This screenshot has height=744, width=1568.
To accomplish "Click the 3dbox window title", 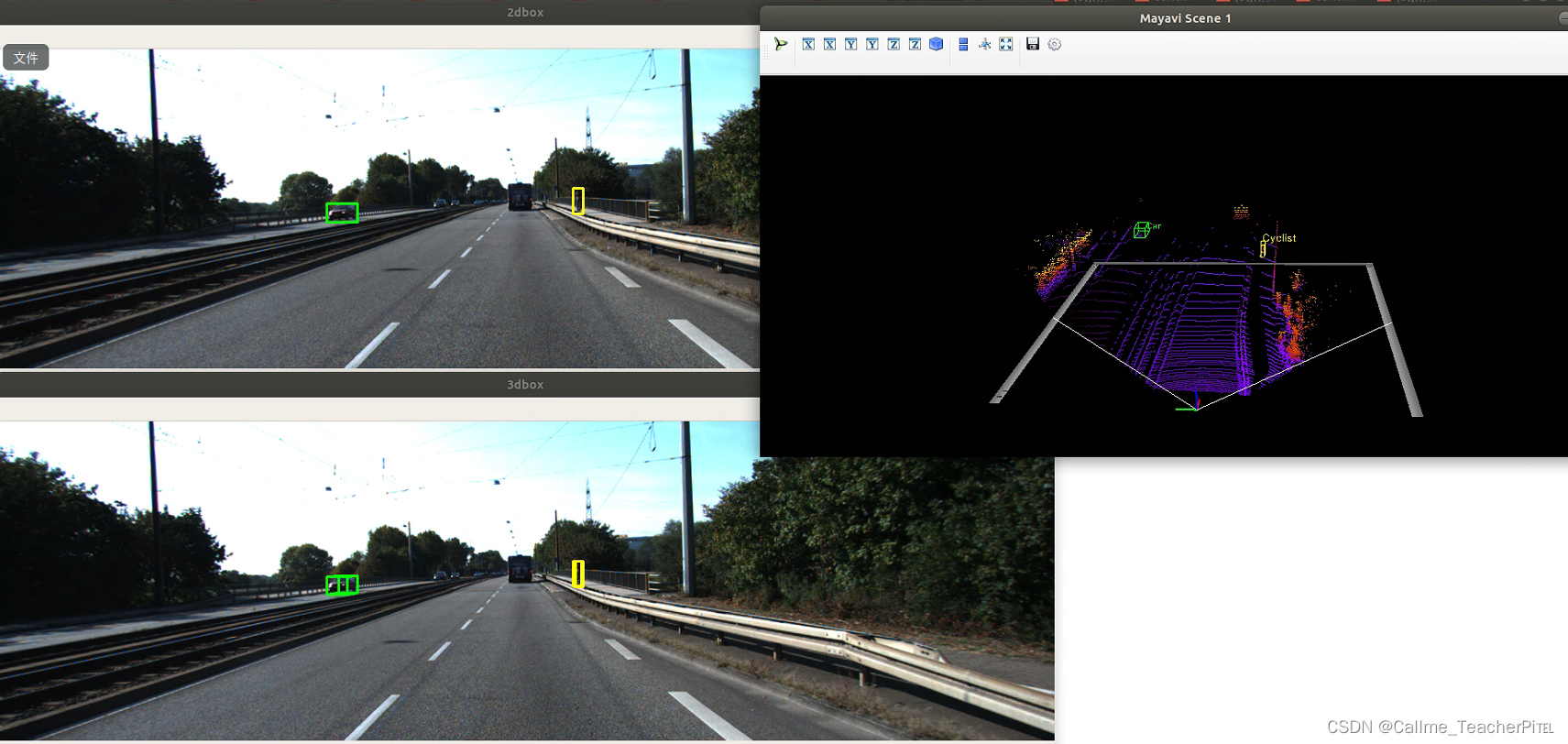I will point(525,384).
